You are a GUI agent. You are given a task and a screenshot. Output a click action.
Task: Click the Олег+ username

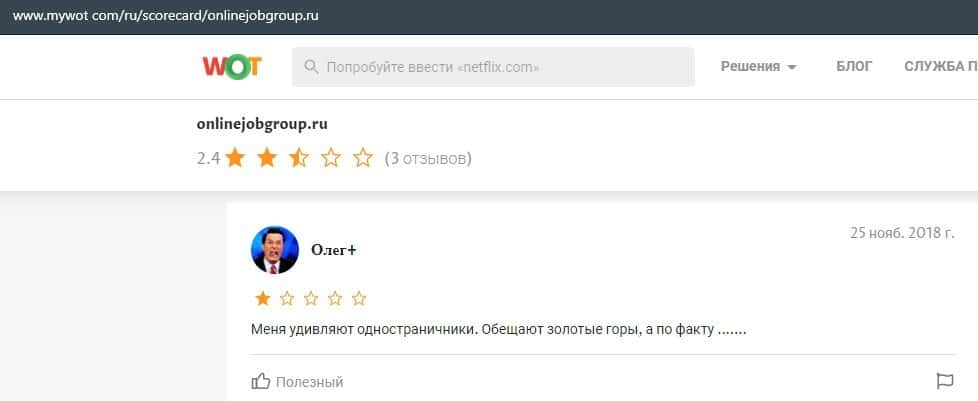pos(334,250)
